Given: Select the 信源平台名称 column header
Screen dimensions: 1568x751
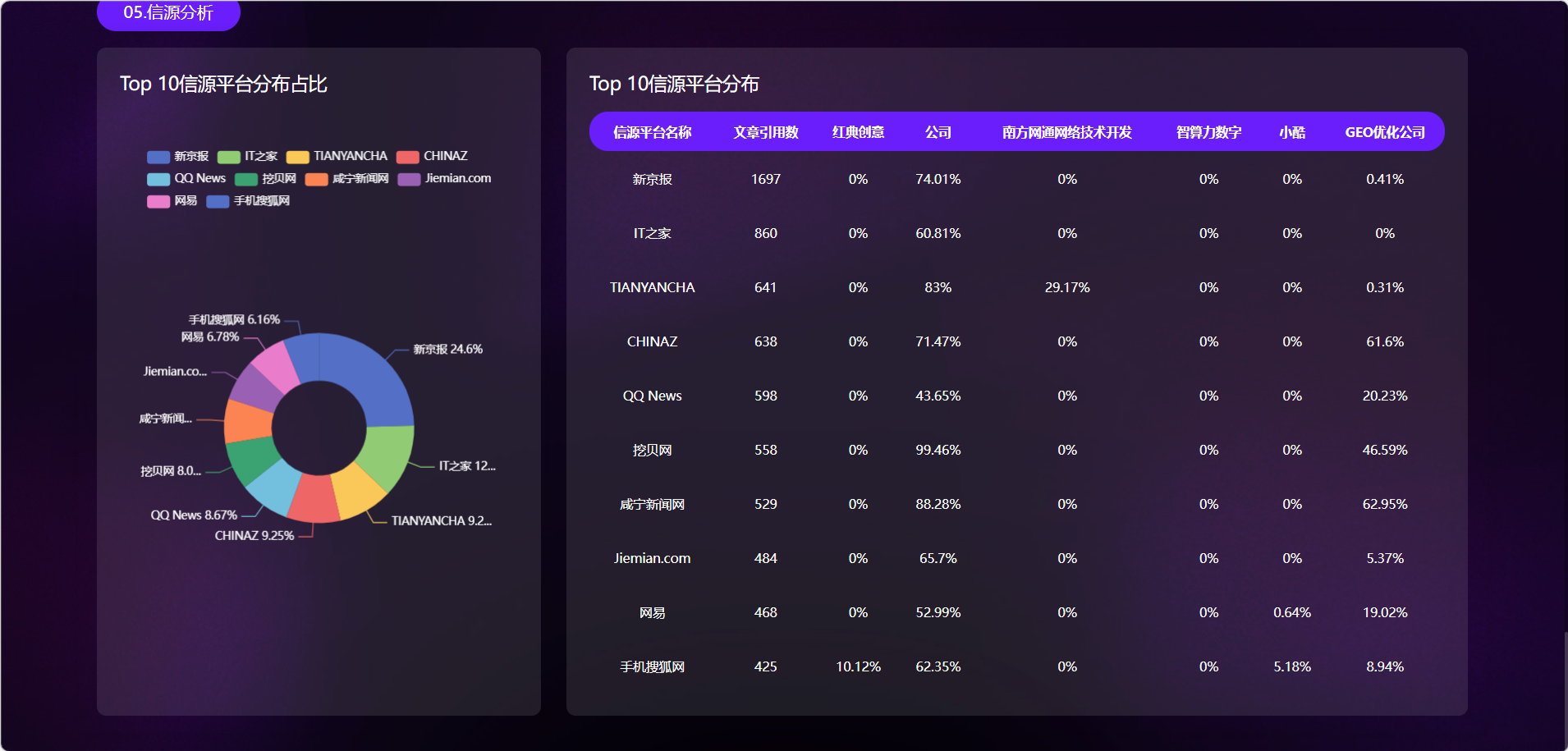Looking at the screenshot, I should 652,132.
